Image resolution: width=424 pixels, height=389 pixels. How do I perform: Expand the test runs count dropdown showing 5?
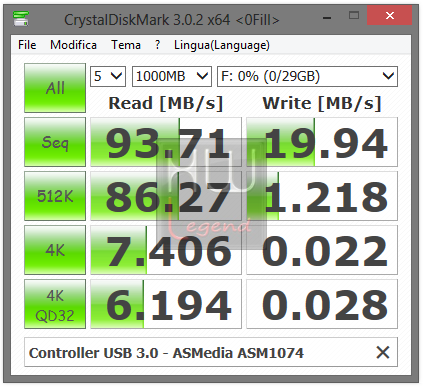click(x=108, y=76)
